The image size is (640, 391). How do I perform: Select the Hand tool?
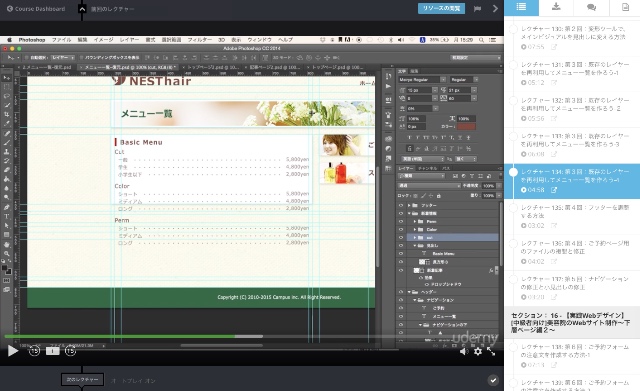[7, 244]
